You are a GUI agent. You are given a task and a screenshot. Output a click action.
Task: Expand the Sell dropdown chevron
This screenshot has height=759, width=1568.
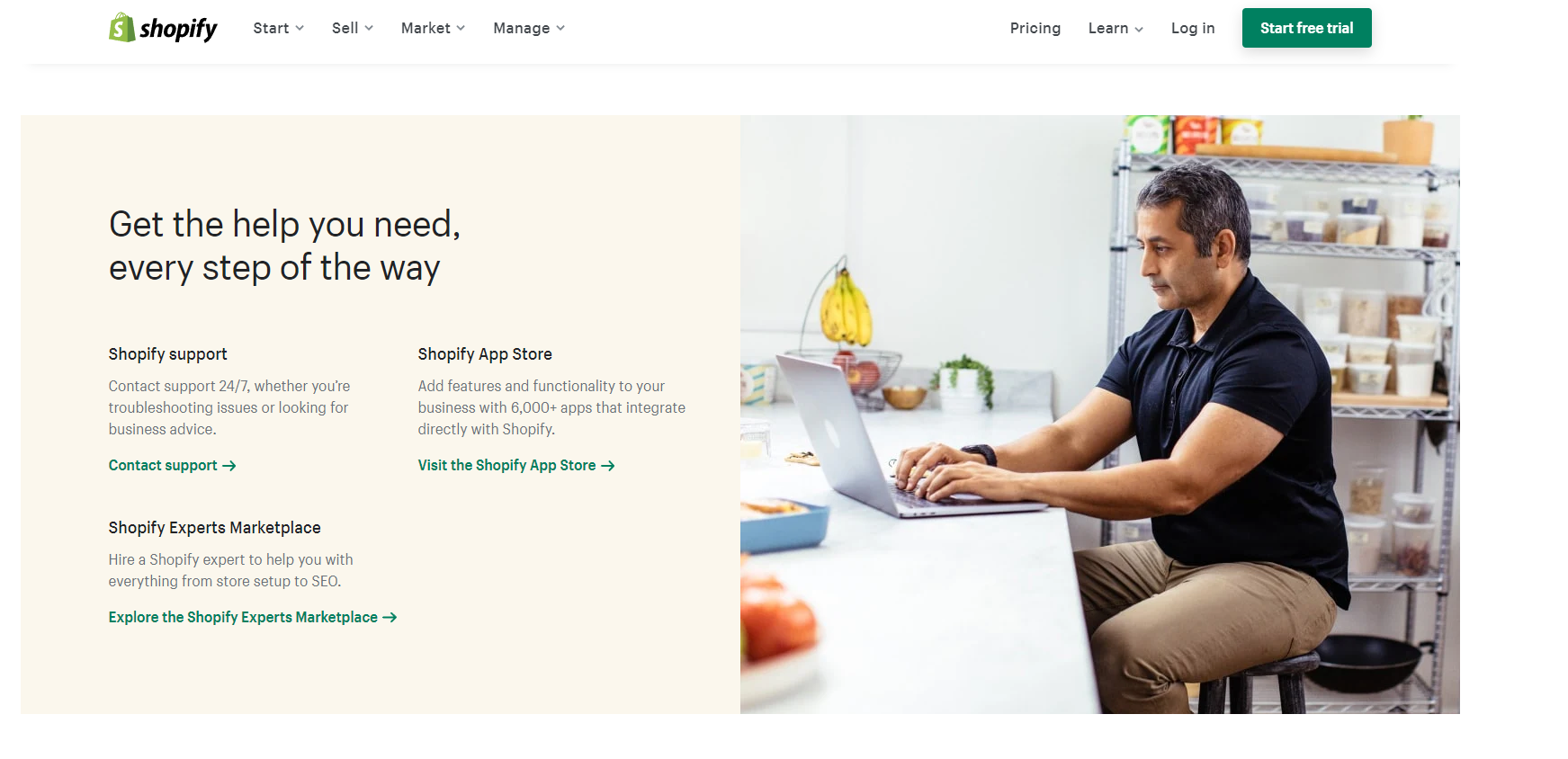tap(369, 28)
